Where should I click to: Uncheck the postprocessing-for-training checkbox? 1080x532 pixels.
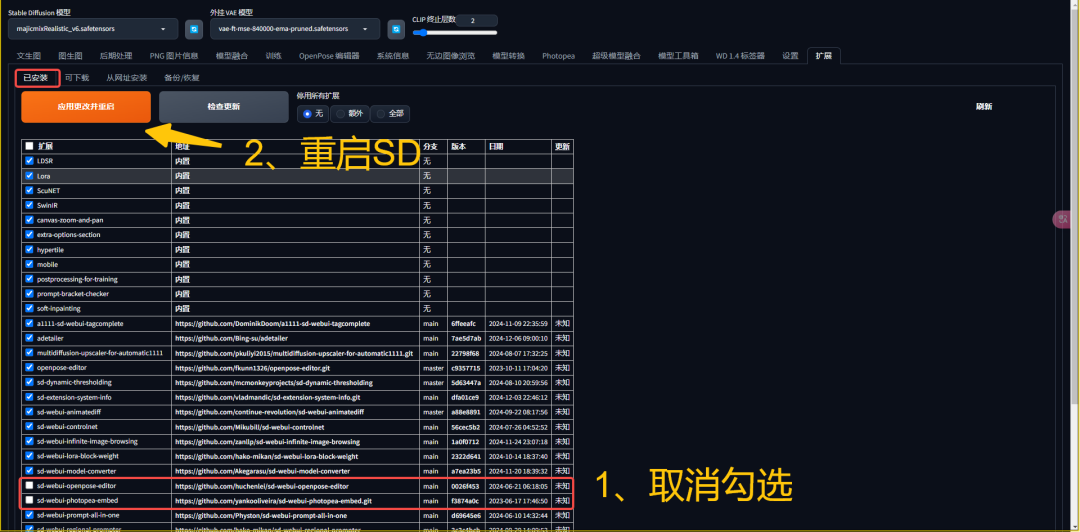click(x=29, y=279)
